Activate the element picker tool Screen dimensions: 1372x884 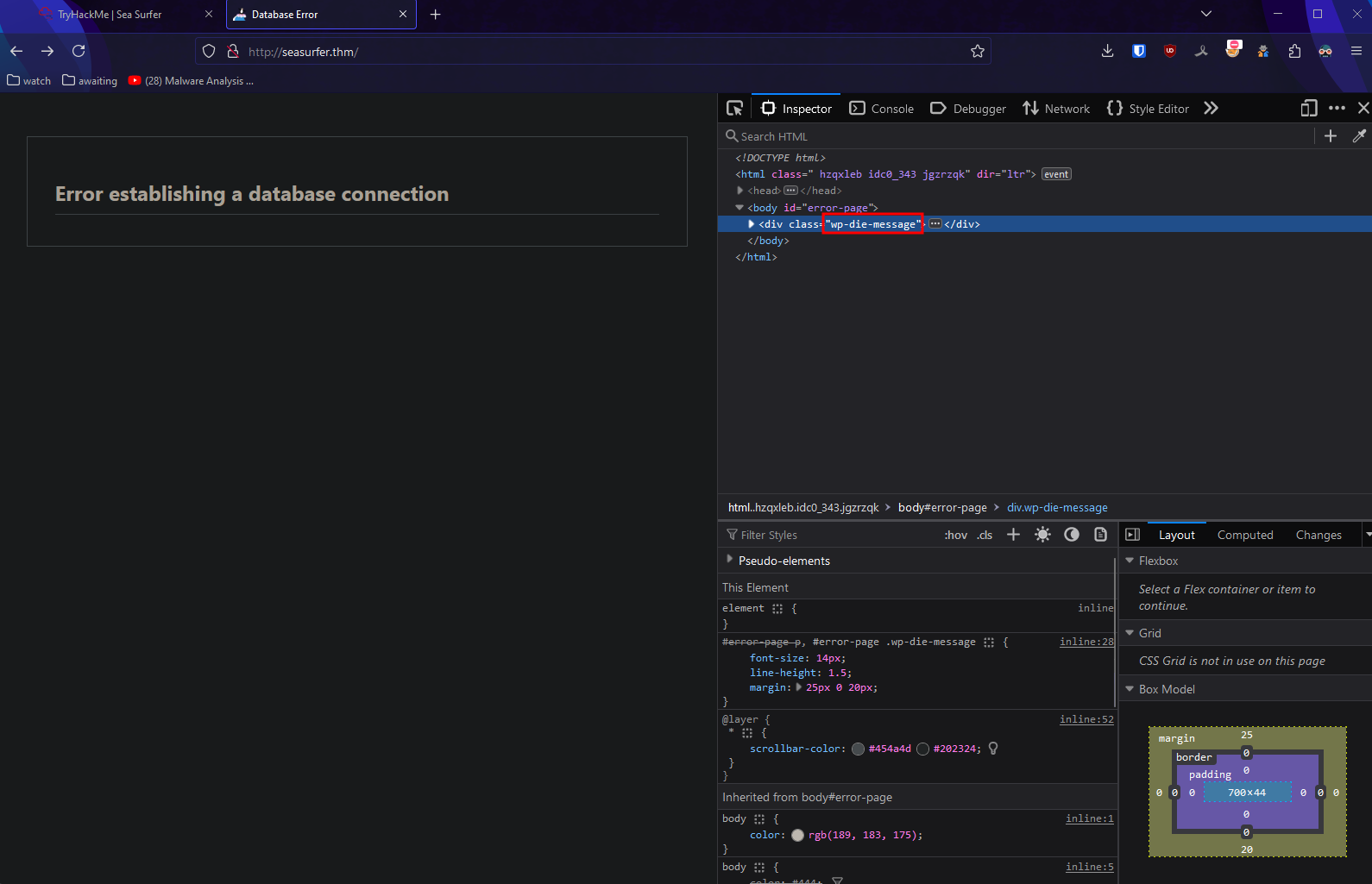click(x=734, y=108)
